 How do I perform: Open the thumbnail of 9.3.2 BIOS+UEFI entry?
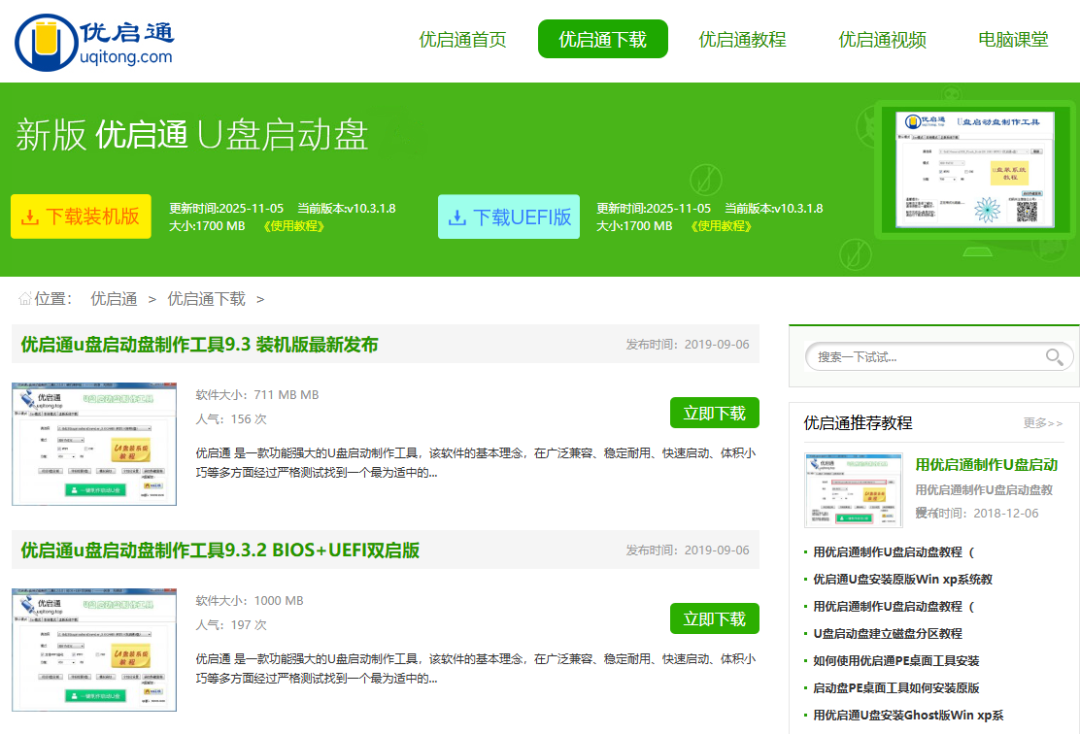(x=94, y=650)
